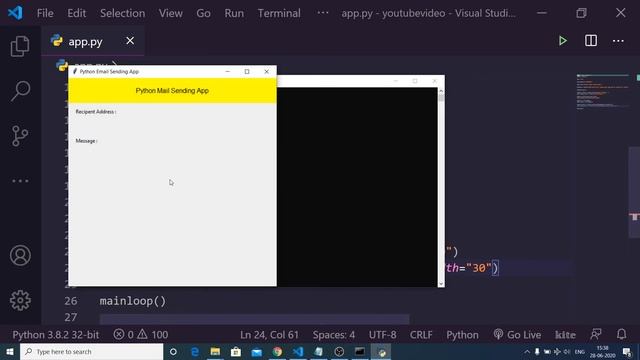Show hidden menu items via title bar ellipsis
This screenshot has width=640, height=360.
322,13
